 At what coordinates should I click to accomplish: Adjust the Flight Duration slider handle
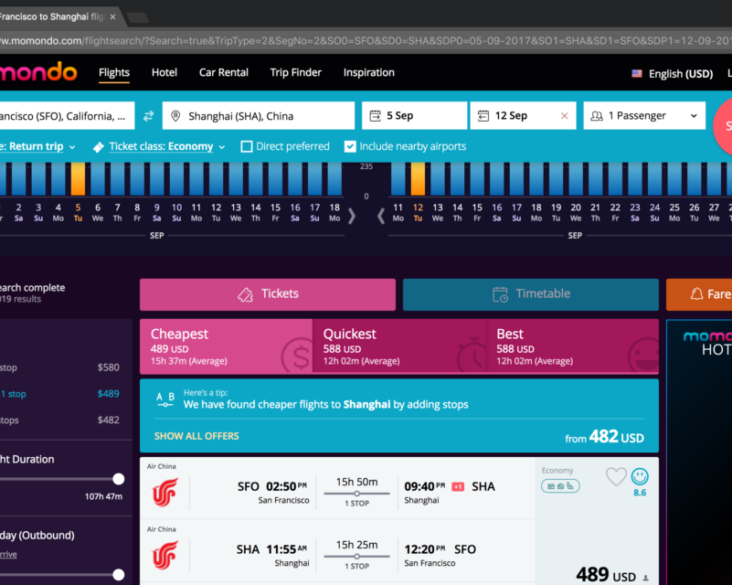point(119,479)
